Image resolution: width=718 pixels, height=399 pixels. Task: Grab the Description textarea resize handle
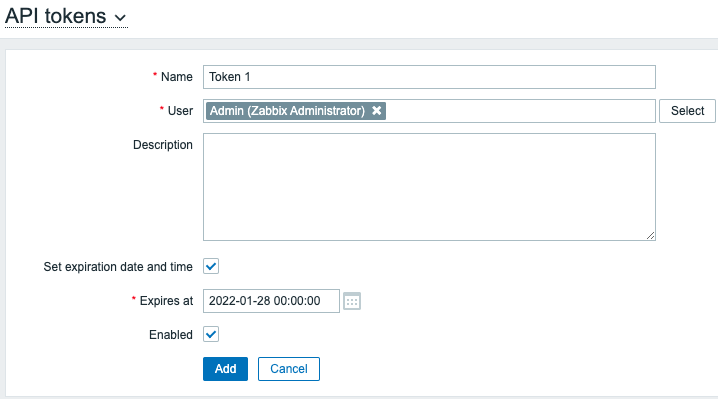tap(650, 235)
